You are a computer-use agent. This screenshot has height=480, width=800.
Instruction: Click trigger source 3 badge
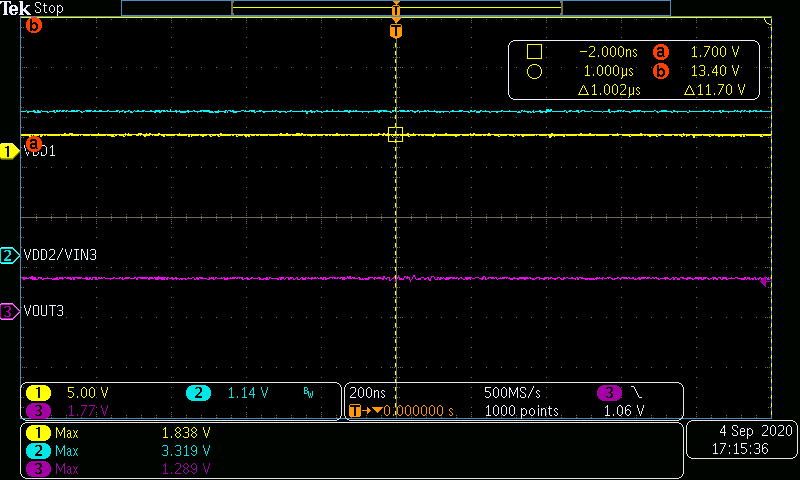609,393
